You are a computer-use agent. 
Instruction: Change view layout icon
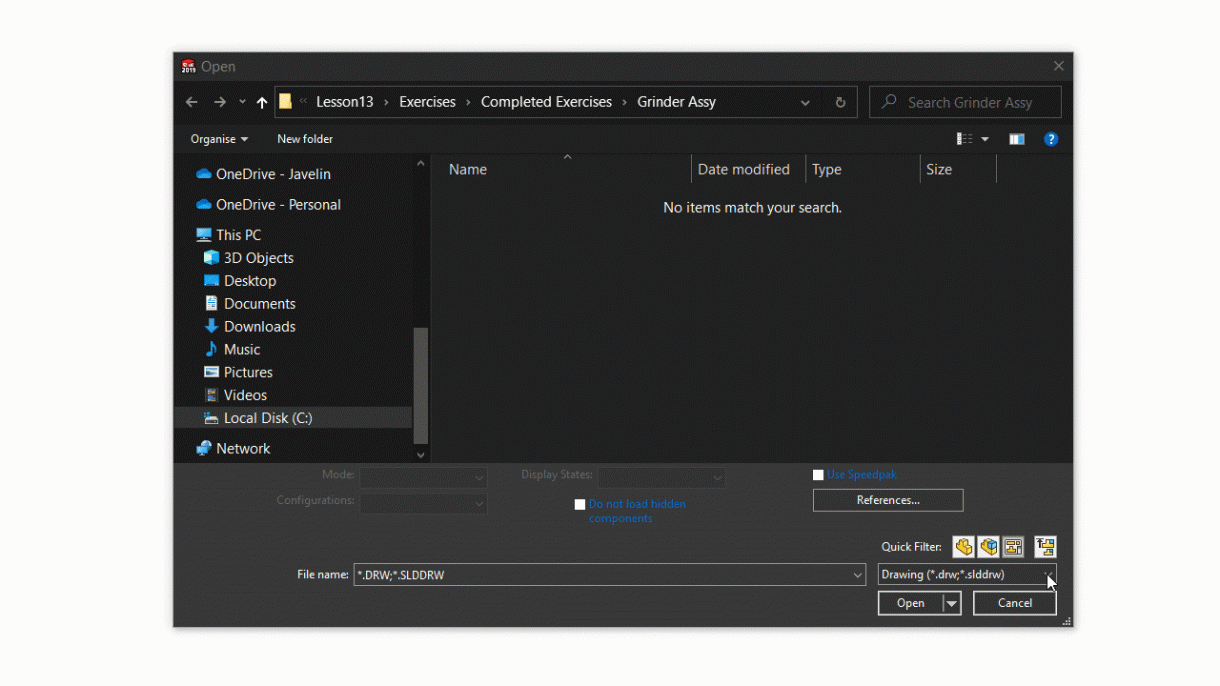click(x=964, y=139)
